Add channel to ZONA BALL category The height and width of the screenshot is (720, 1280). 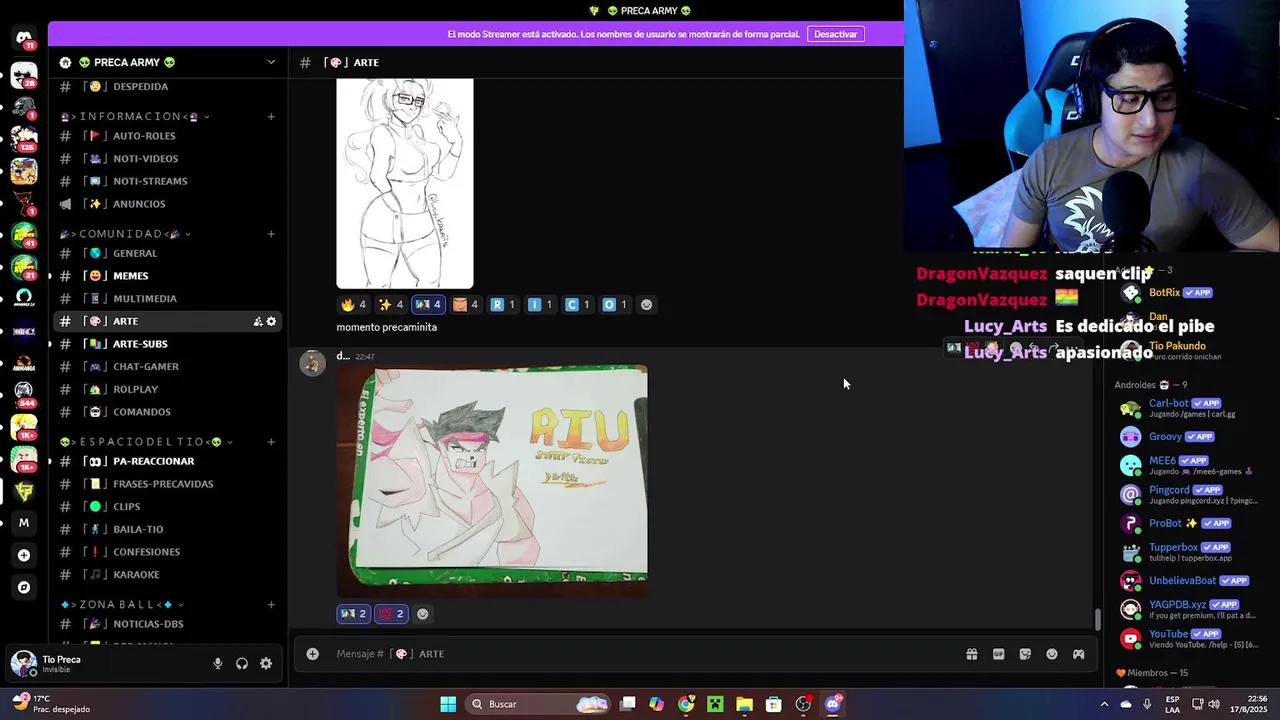pos(271,605)
